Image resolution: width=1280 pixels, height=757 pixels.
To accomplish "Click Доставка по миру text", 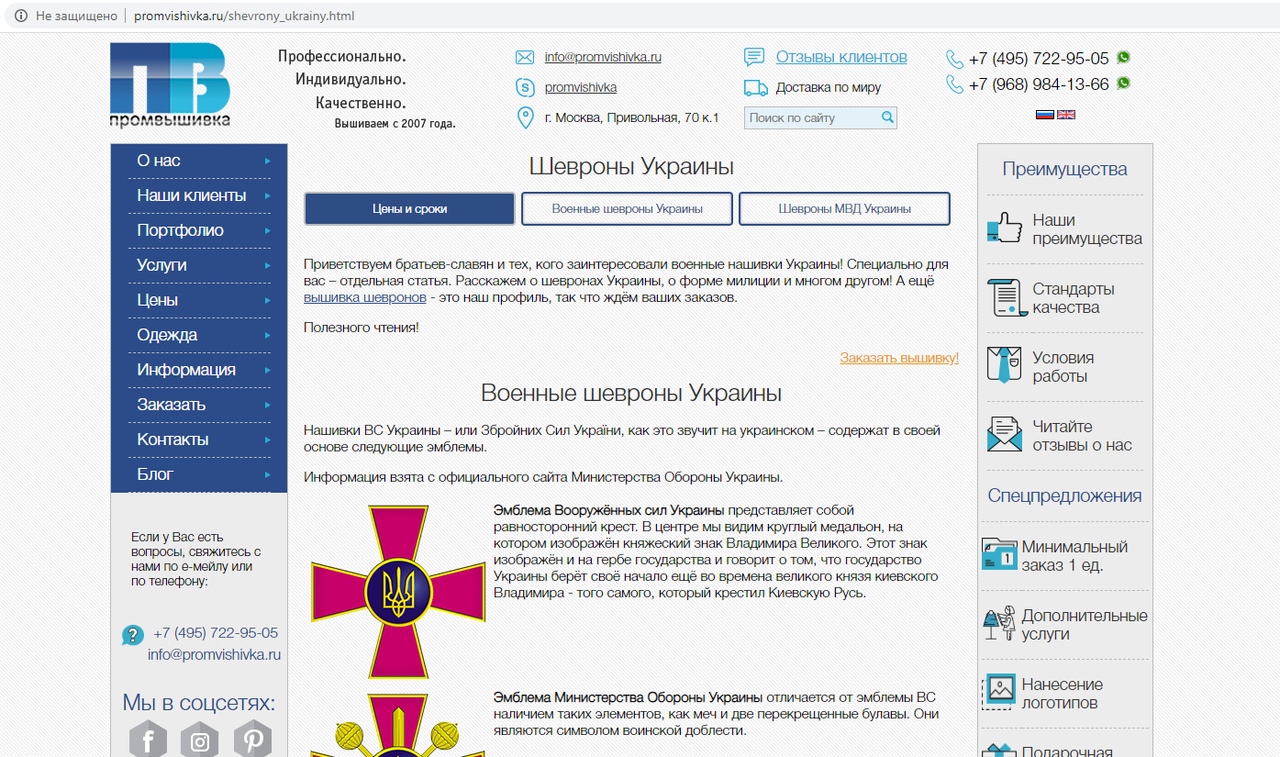I will coord(828,87).
